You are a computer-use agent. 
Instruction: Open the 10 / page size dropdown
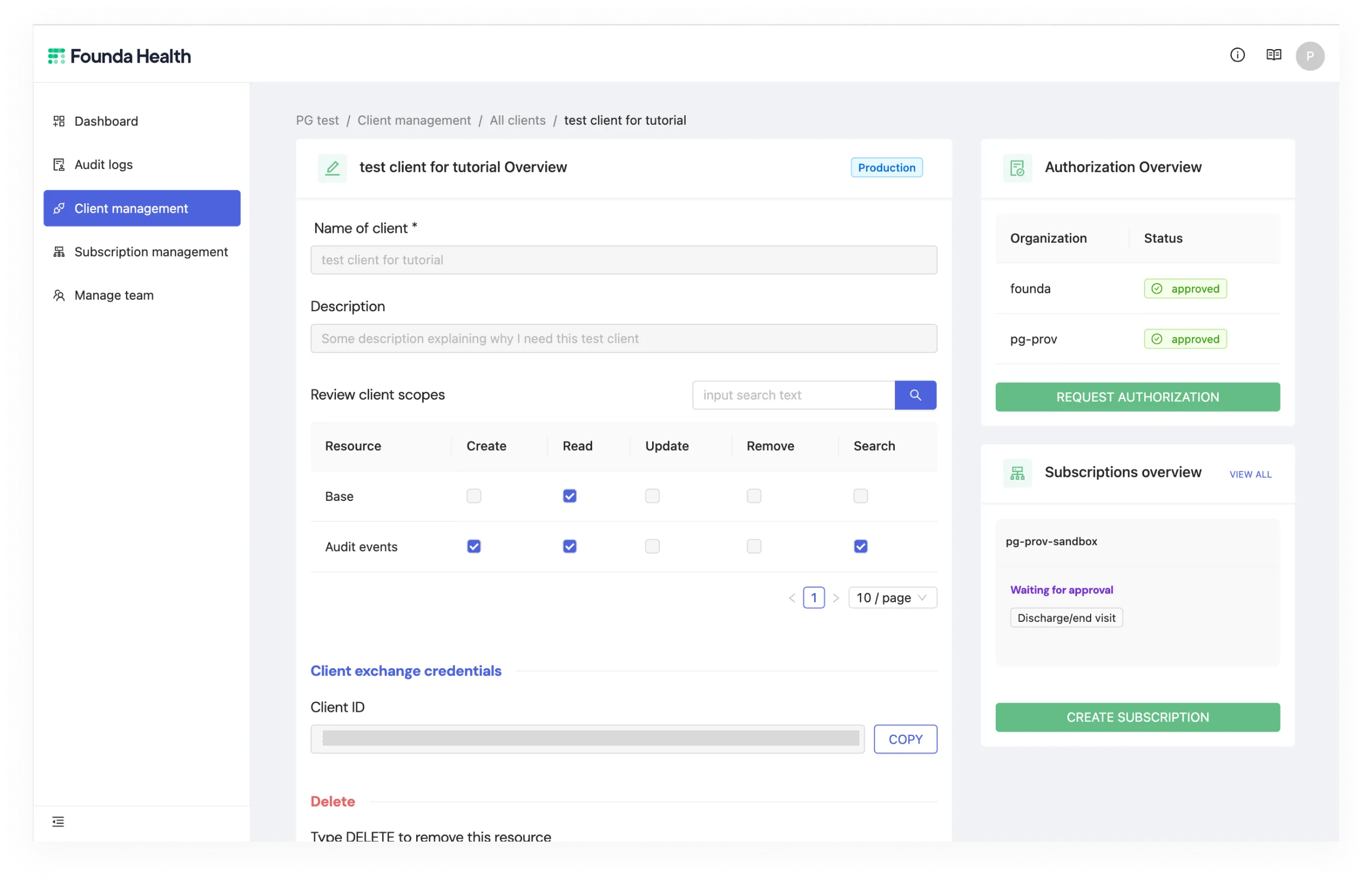coord(893,598)
